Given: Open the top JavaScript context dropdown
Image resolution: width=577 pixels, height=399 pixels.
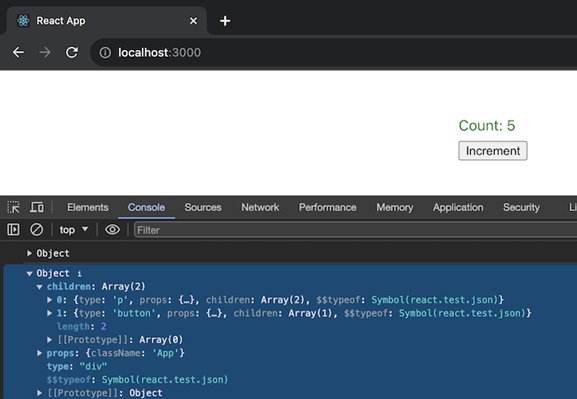Looking at the screenshot, I should (74, 230).
